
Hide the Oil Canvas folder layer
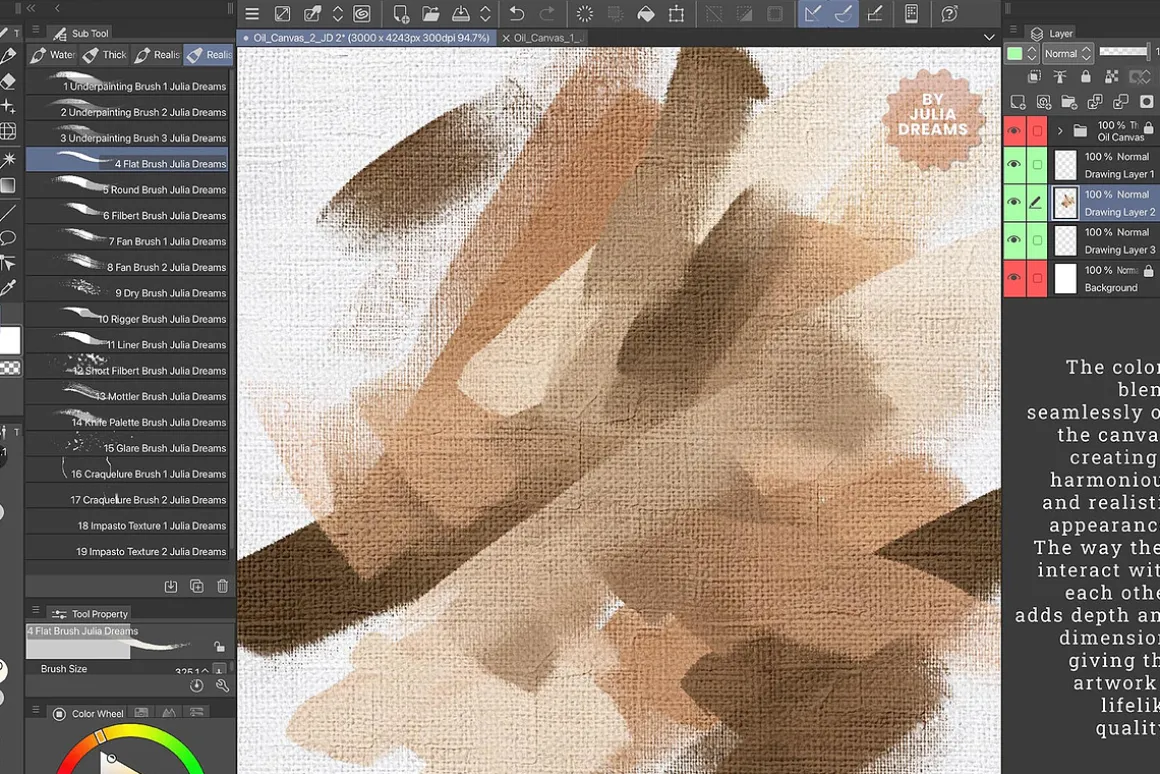pos(1014,131)
